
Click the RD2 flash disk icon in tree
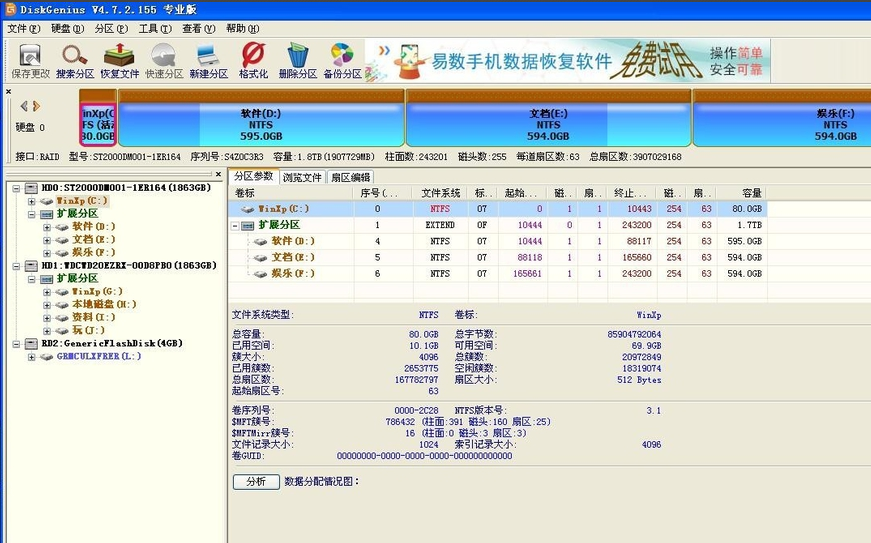[32, 344]
